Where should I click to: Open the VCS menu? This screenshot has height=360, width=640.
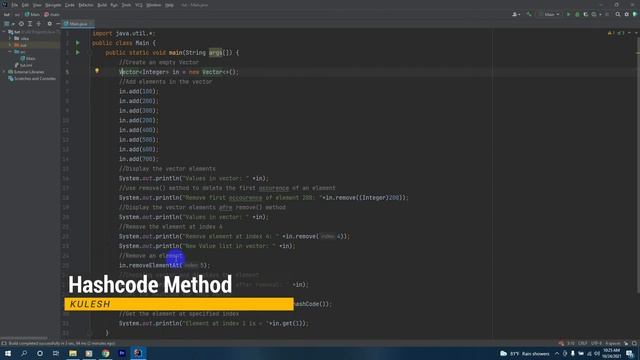tap(139, 5)
